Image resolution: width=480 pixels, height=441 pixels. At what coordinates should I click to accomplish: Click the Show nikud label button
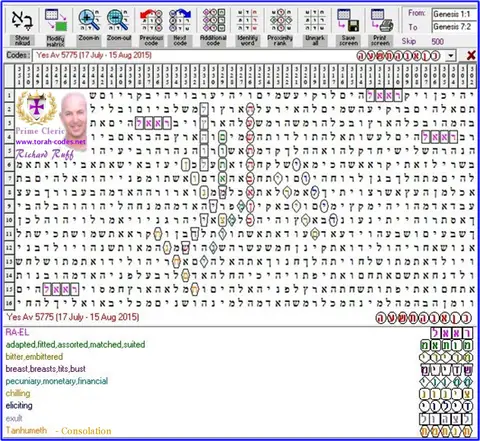pyautogui.click(x=22, y=40)
